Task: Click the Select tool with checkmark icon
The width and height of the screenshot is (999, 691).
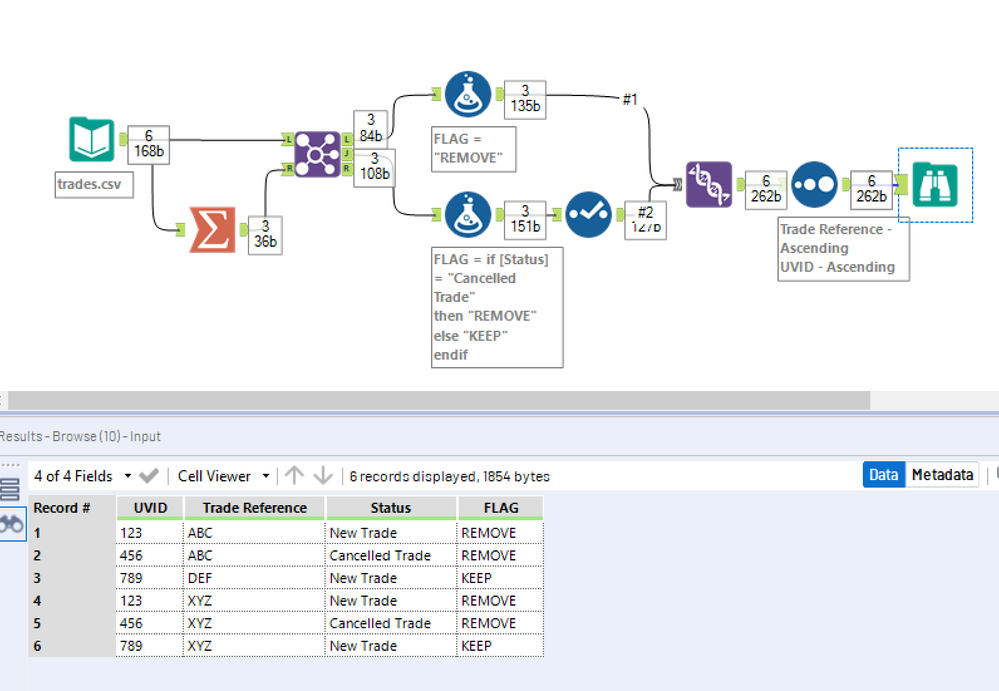Action: tap(589, 215)
